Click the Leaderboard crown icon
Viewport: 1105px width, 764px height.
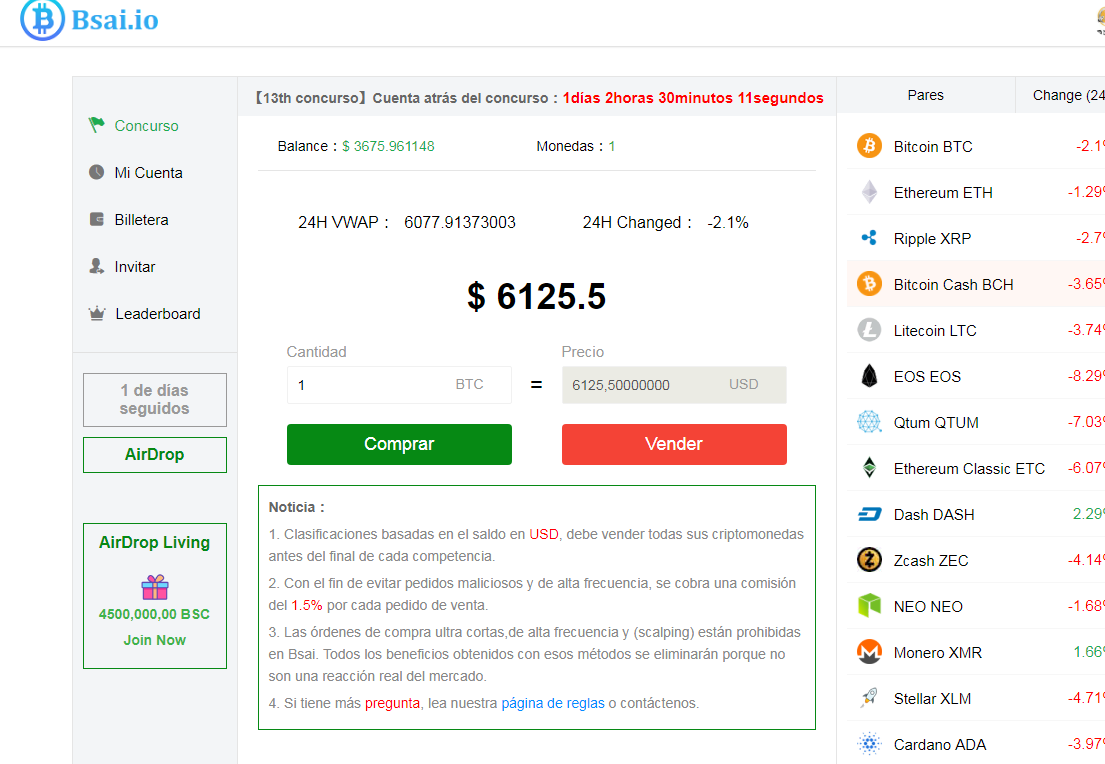coord(97,314)
